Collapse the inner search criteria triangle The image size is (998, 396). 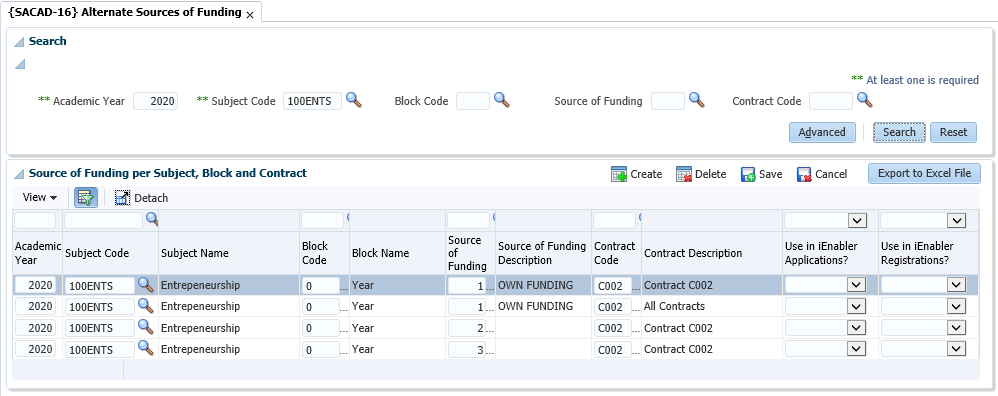20,64
